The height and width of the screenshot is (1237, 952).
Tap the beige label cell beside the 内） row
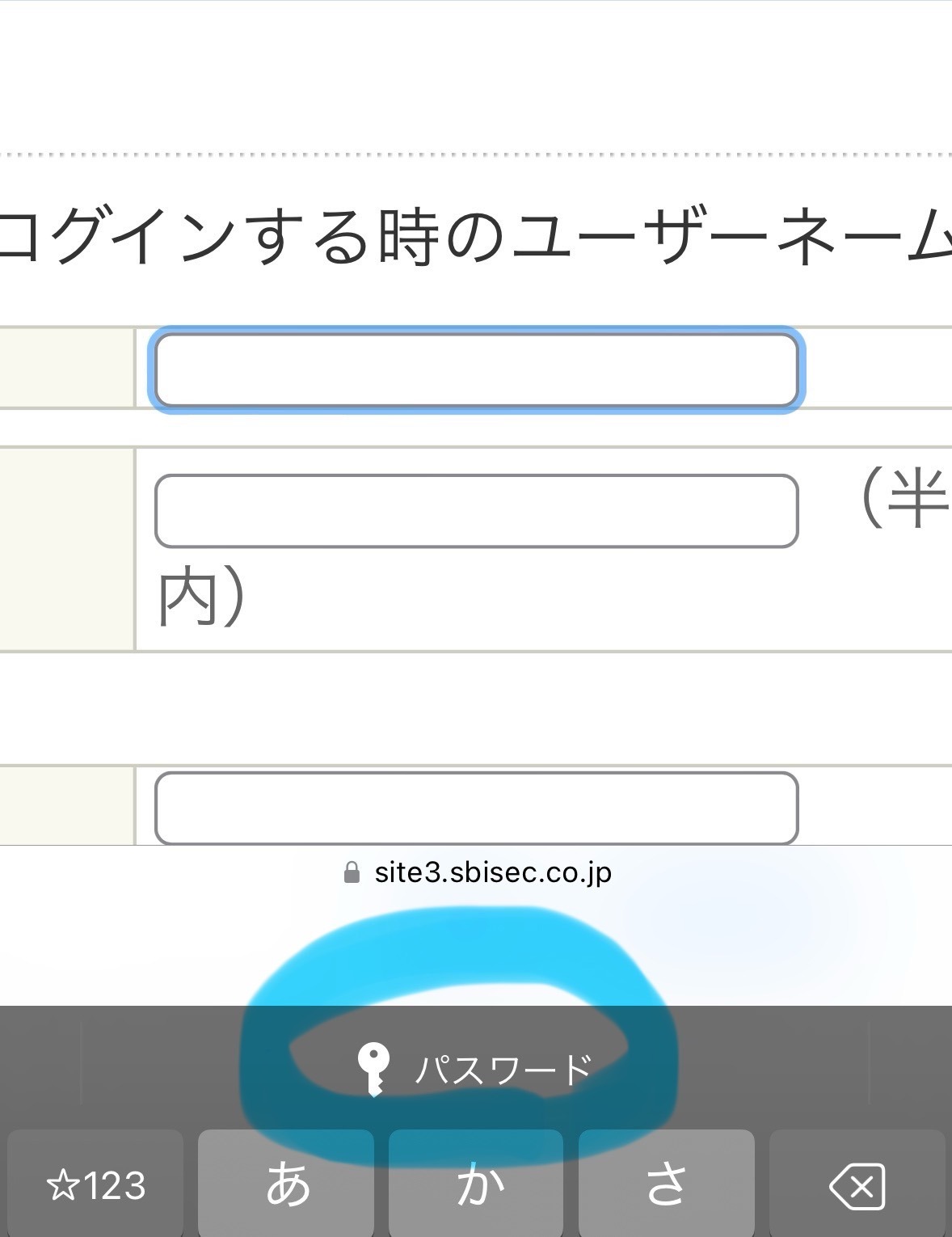pyautogui.click(x=66, y=549)
